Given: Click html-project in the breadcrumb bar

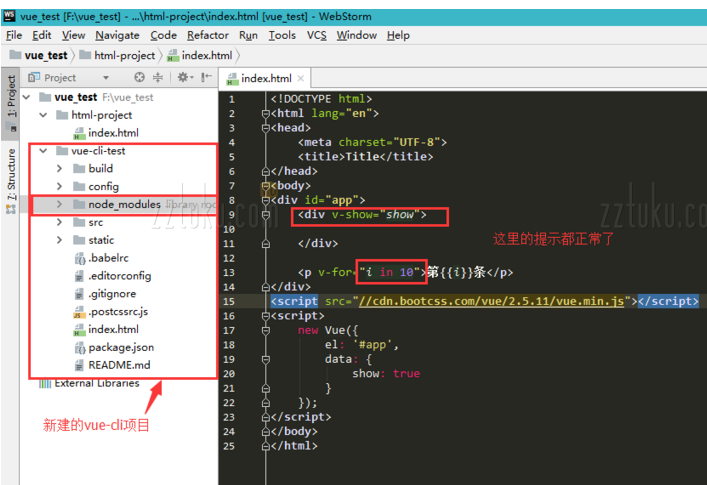Looking at the screenshot, I should coord(124,56).
